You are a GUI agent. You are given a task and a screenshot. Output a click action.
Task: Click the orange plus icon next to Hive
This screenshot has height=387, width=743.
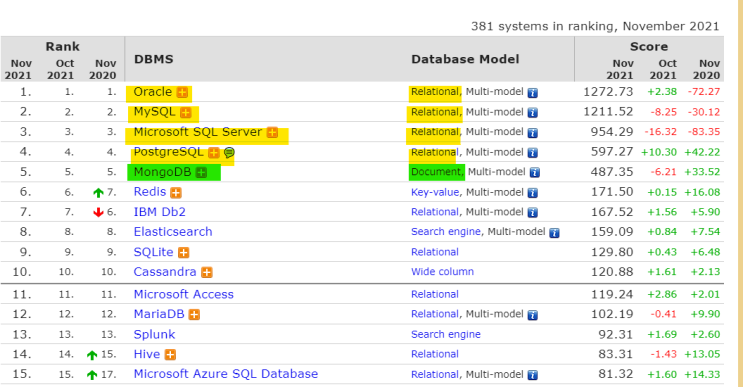pyautogui.click(x=170, y=354)
